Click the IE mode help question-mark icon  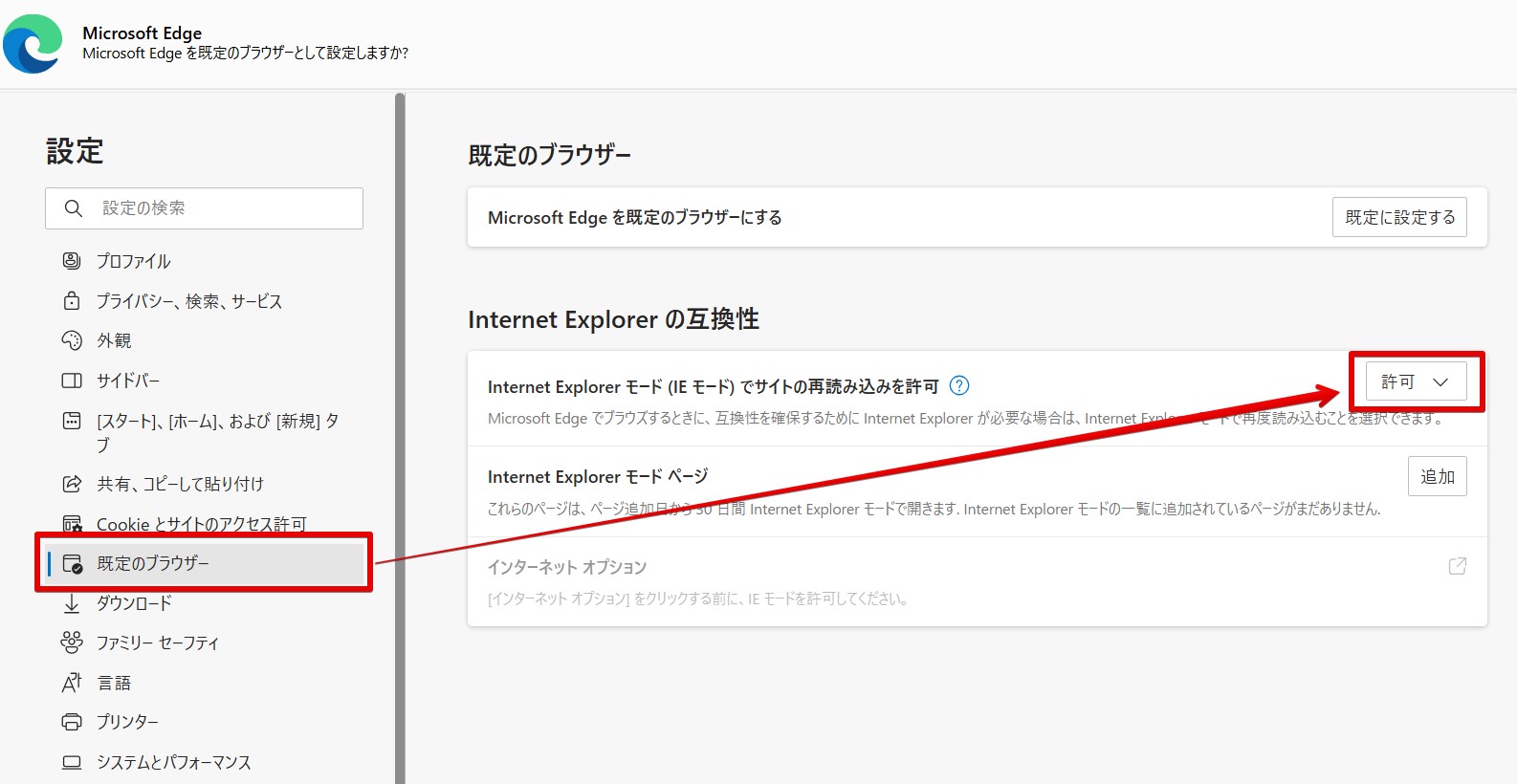click(959, 385)
